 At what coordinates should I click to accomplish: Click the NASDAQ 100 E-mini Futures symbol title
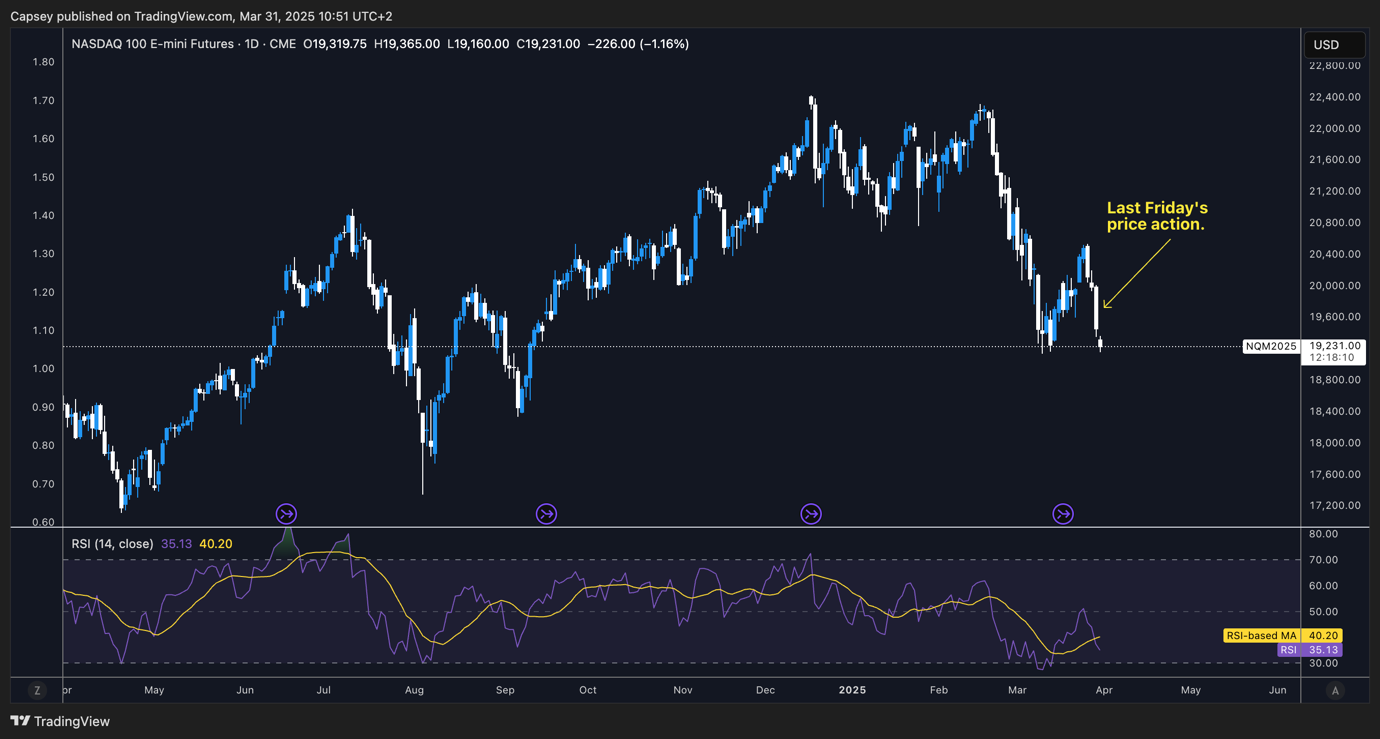(152, 44)
